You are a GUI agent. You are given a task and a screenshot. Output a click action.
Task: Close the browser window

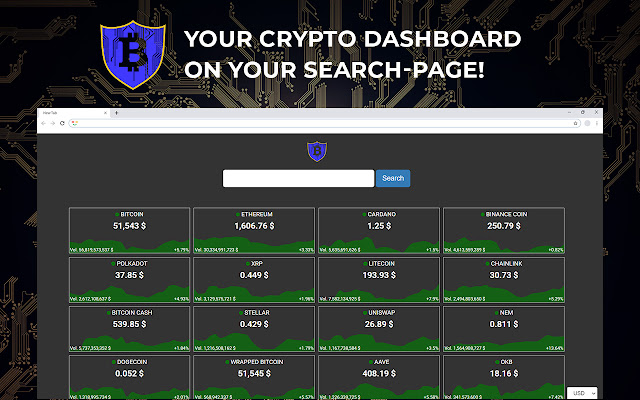(x=596, y=112)
